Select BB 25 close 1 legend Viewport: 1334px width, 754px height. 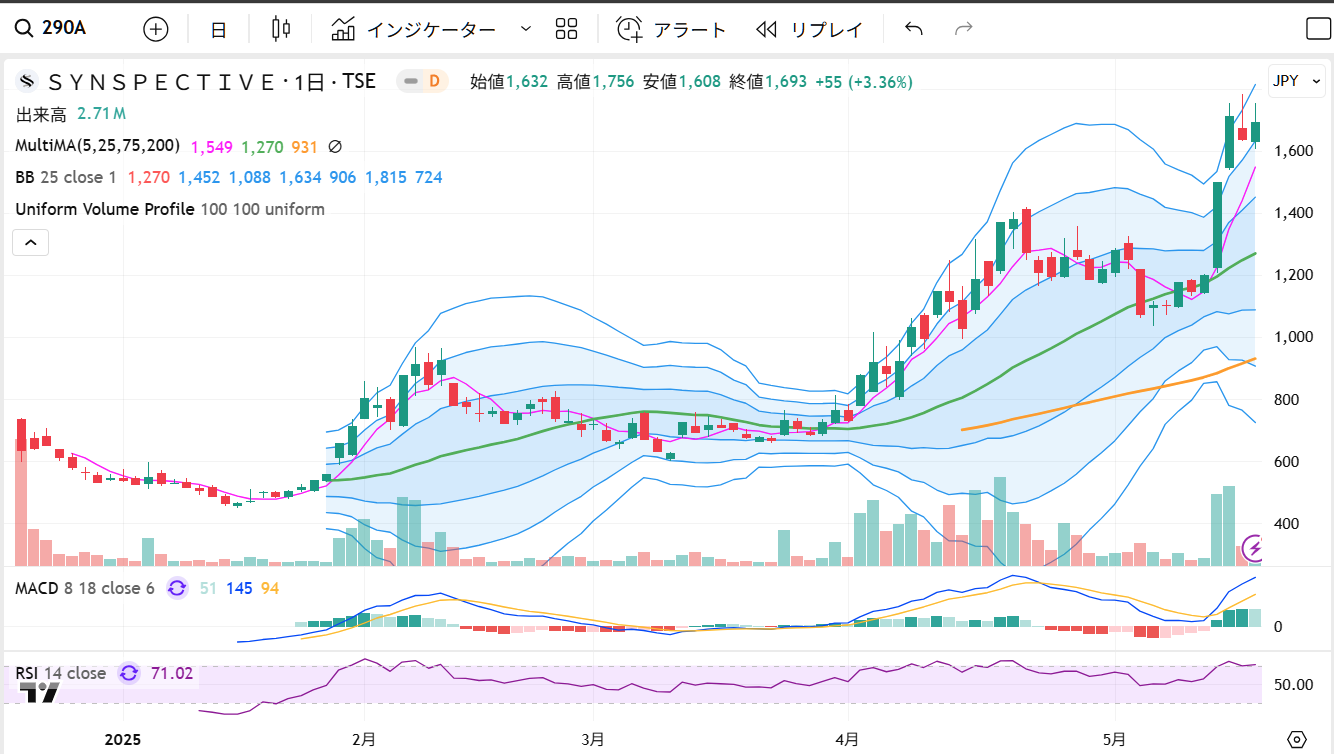click(66, 178)
